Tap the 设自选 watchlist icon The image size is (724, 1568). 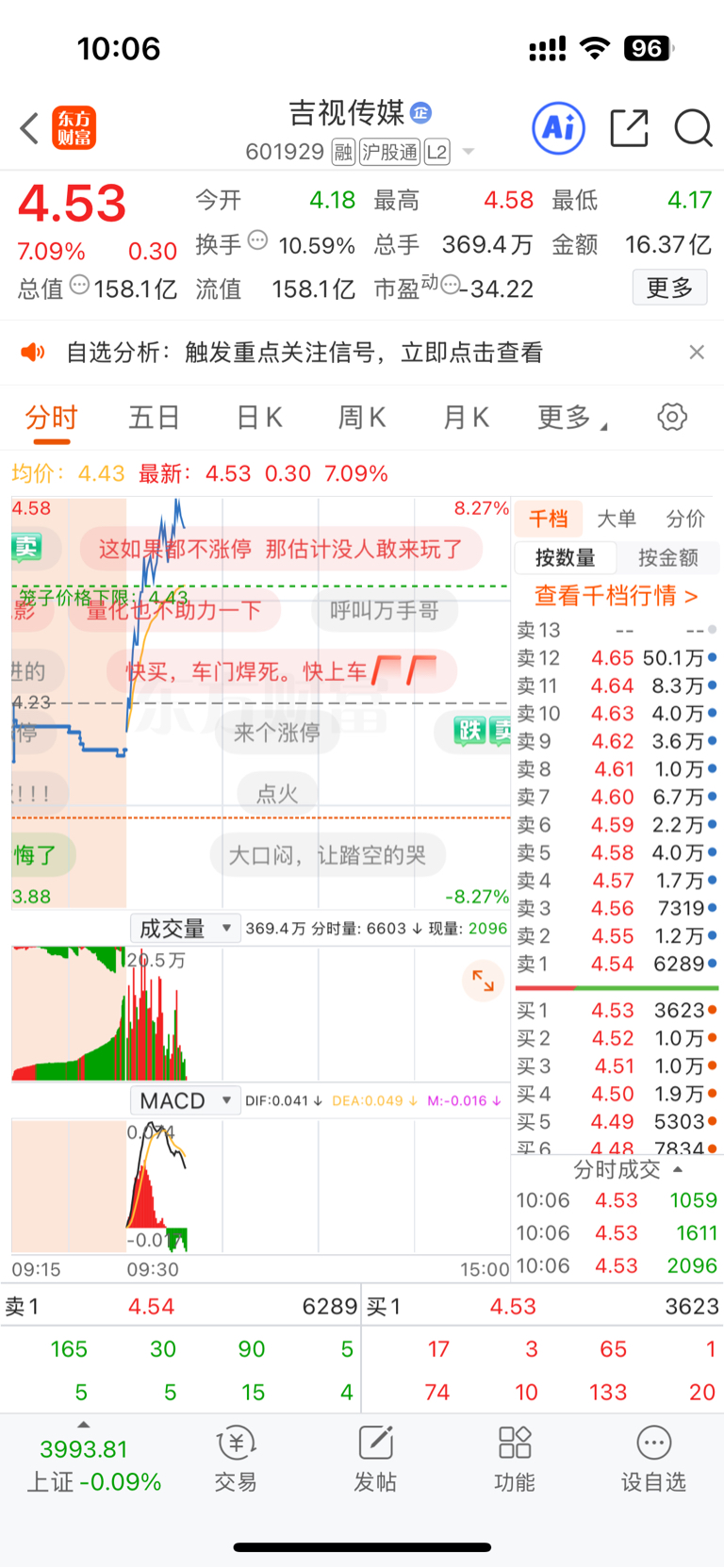(653, 1458)
